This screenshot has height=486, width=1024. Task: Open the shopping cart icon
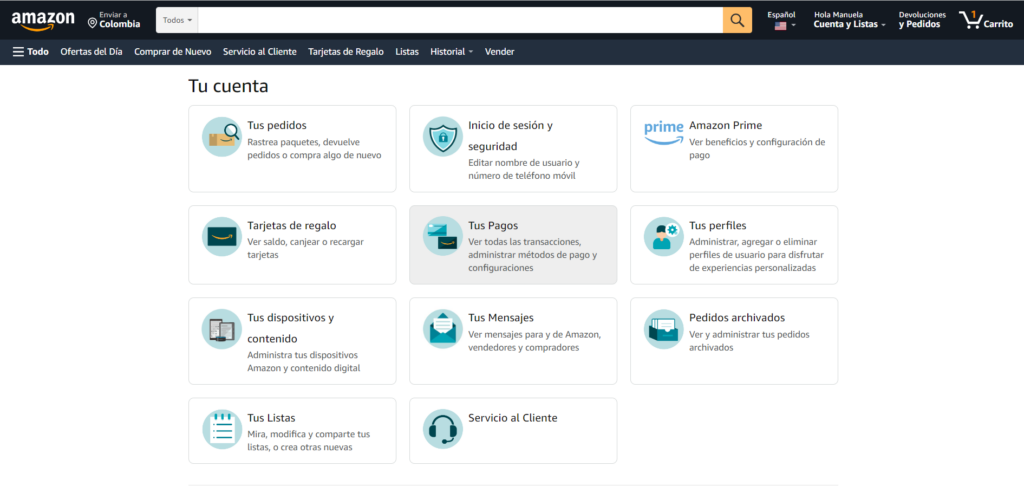970,20
